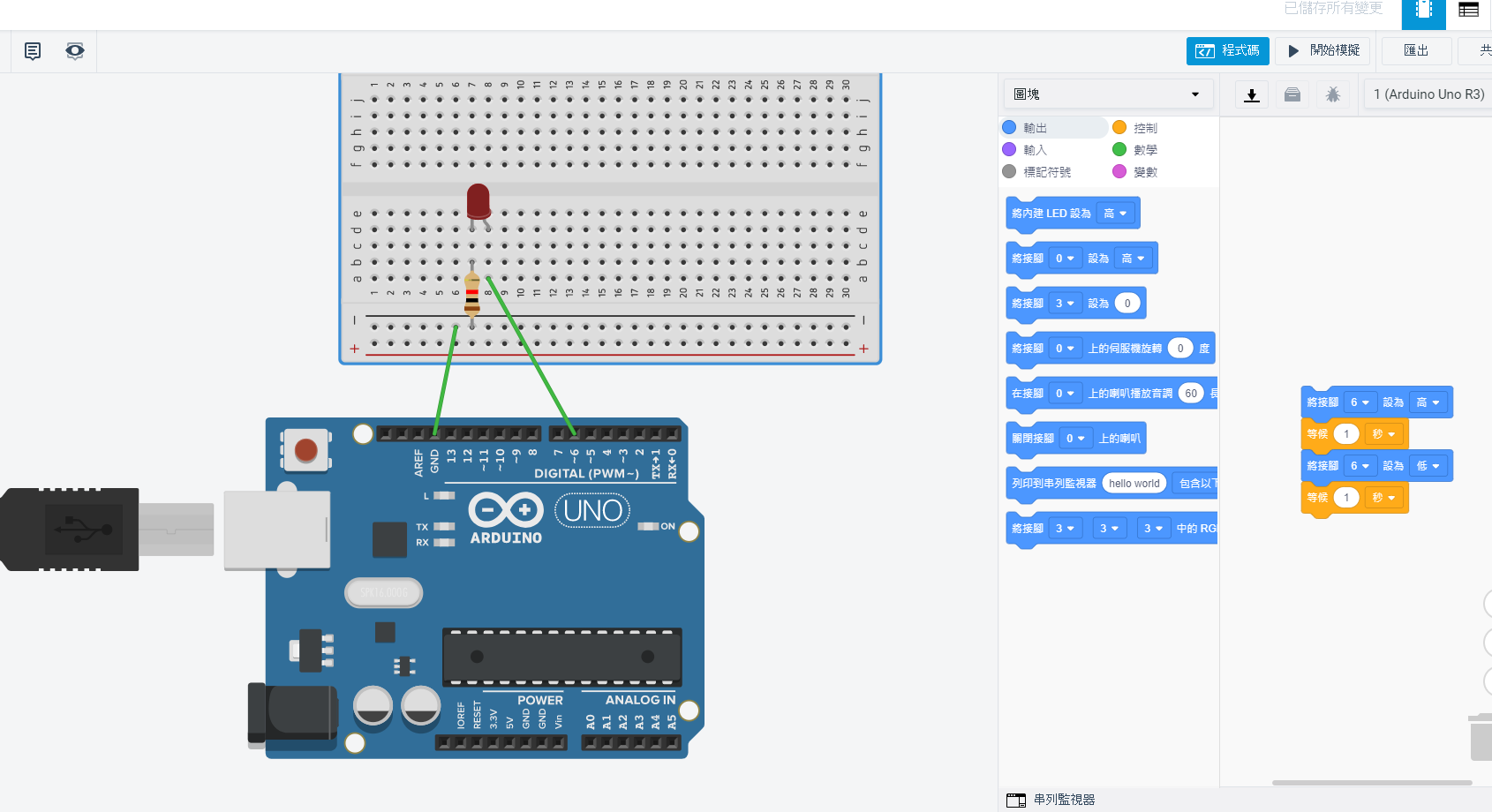Click the debugger bug icon
This screenshot has width=1492, height=812.
point(1332,94)
